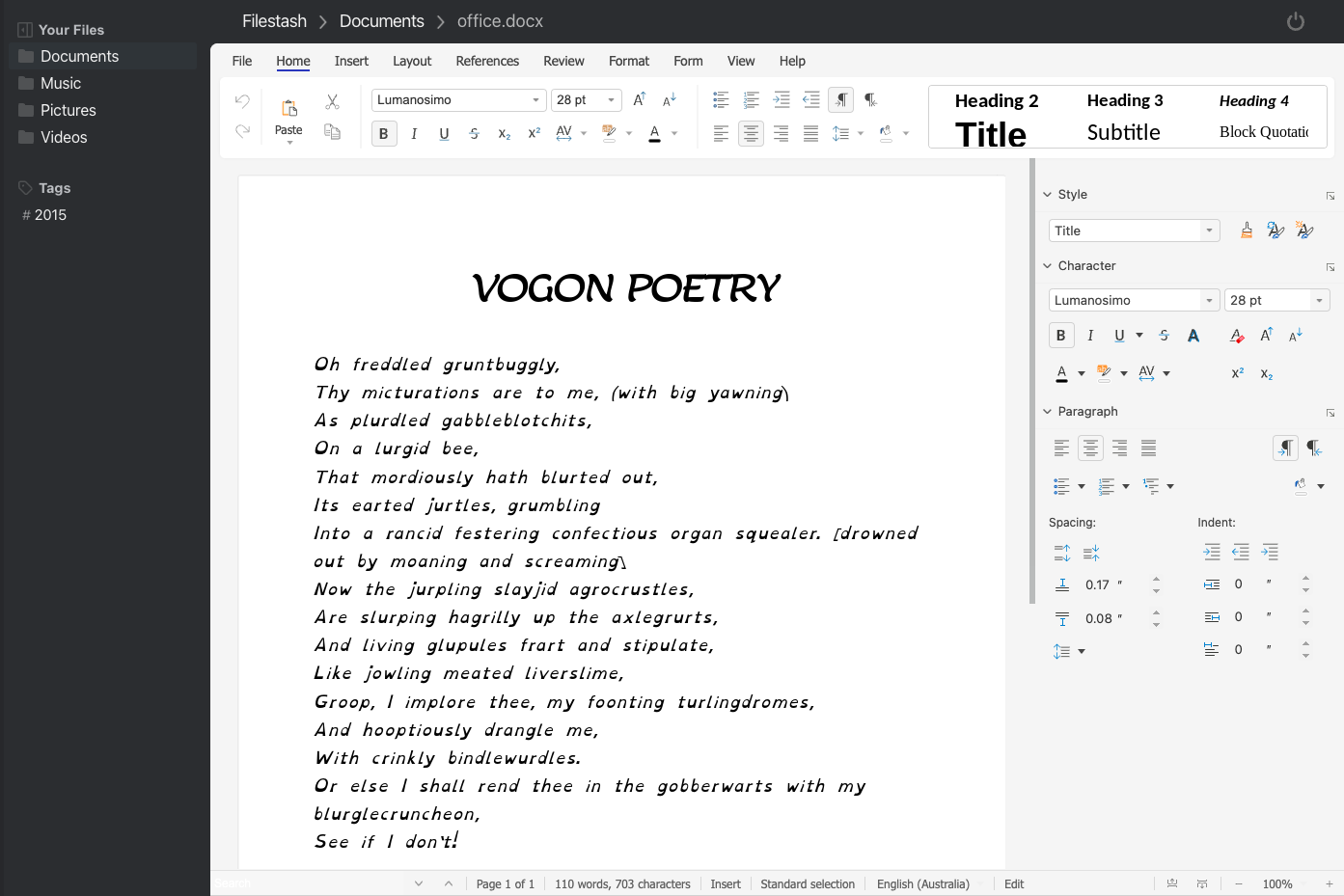
Task: Click the toolbar superscript icon
Action: click(534, 134)
